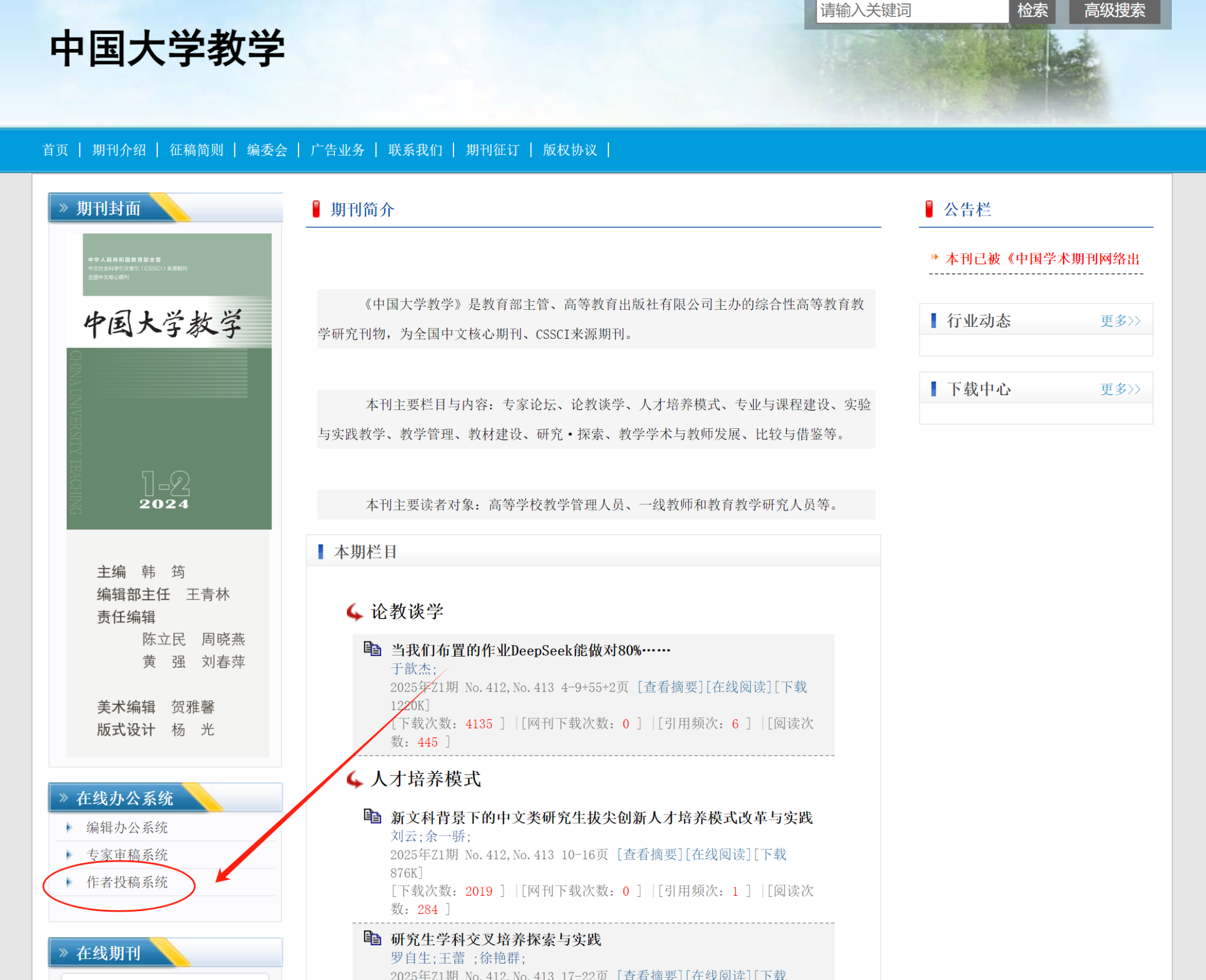Click arrow bullet beside 专家审稿系统
The height and width of the screenshot is (980, 1206).
click(69, 855)
